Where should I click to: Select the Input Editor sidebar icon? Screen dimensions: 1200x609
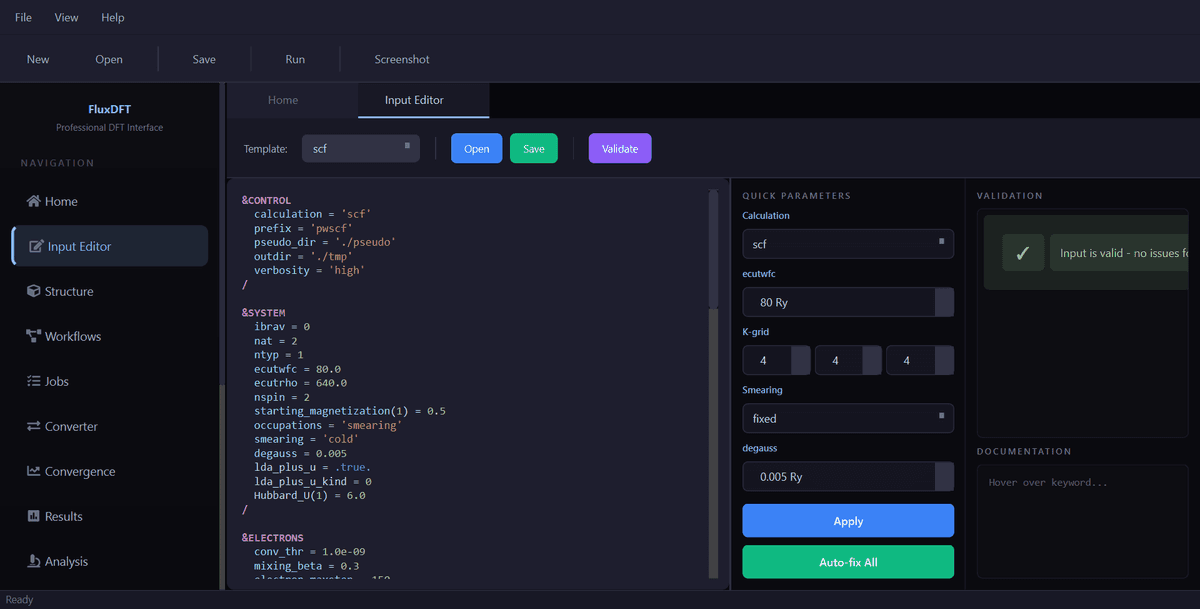click(x=37, y=247)
